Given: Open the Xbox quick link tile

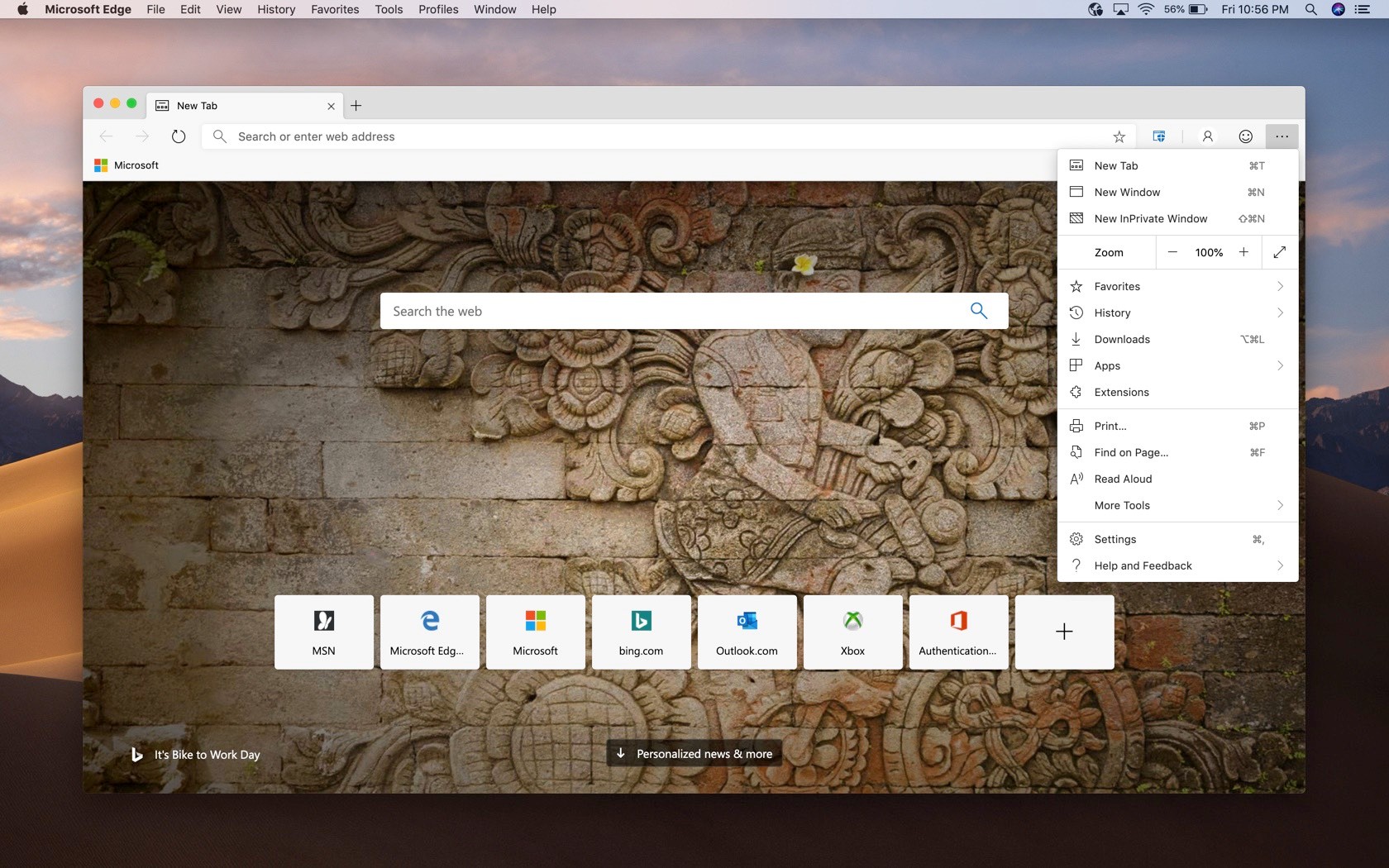Looking at the screenshot, I should tap(852, 632).
